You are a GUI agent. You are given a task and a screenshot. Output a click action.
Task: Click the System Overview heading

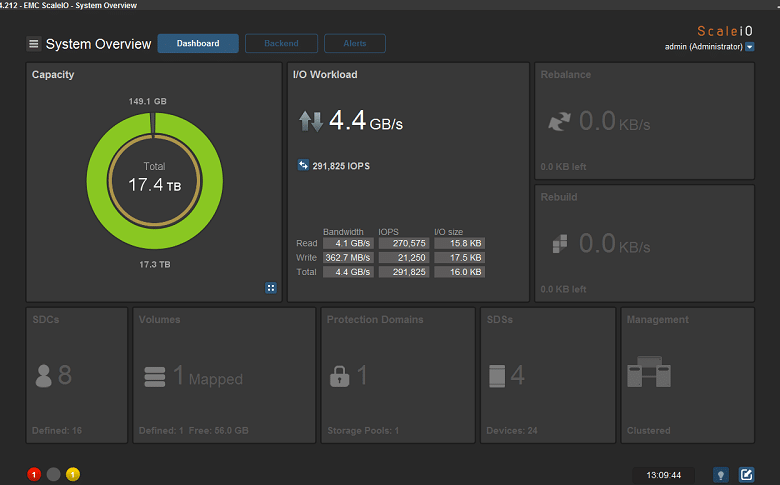click(x=98, y=44)
